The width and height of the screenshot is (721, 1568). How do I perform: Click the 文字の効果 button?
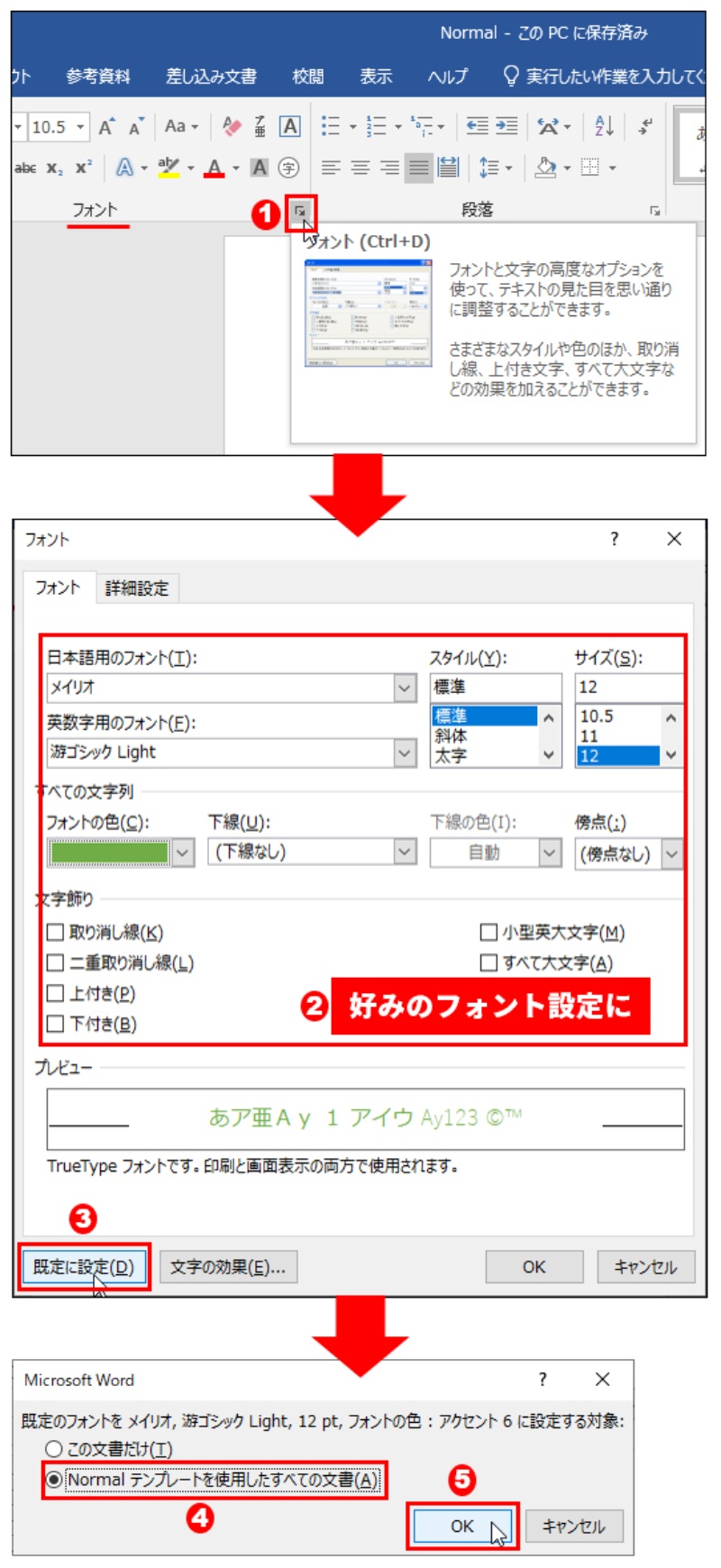pos(228,1267)
